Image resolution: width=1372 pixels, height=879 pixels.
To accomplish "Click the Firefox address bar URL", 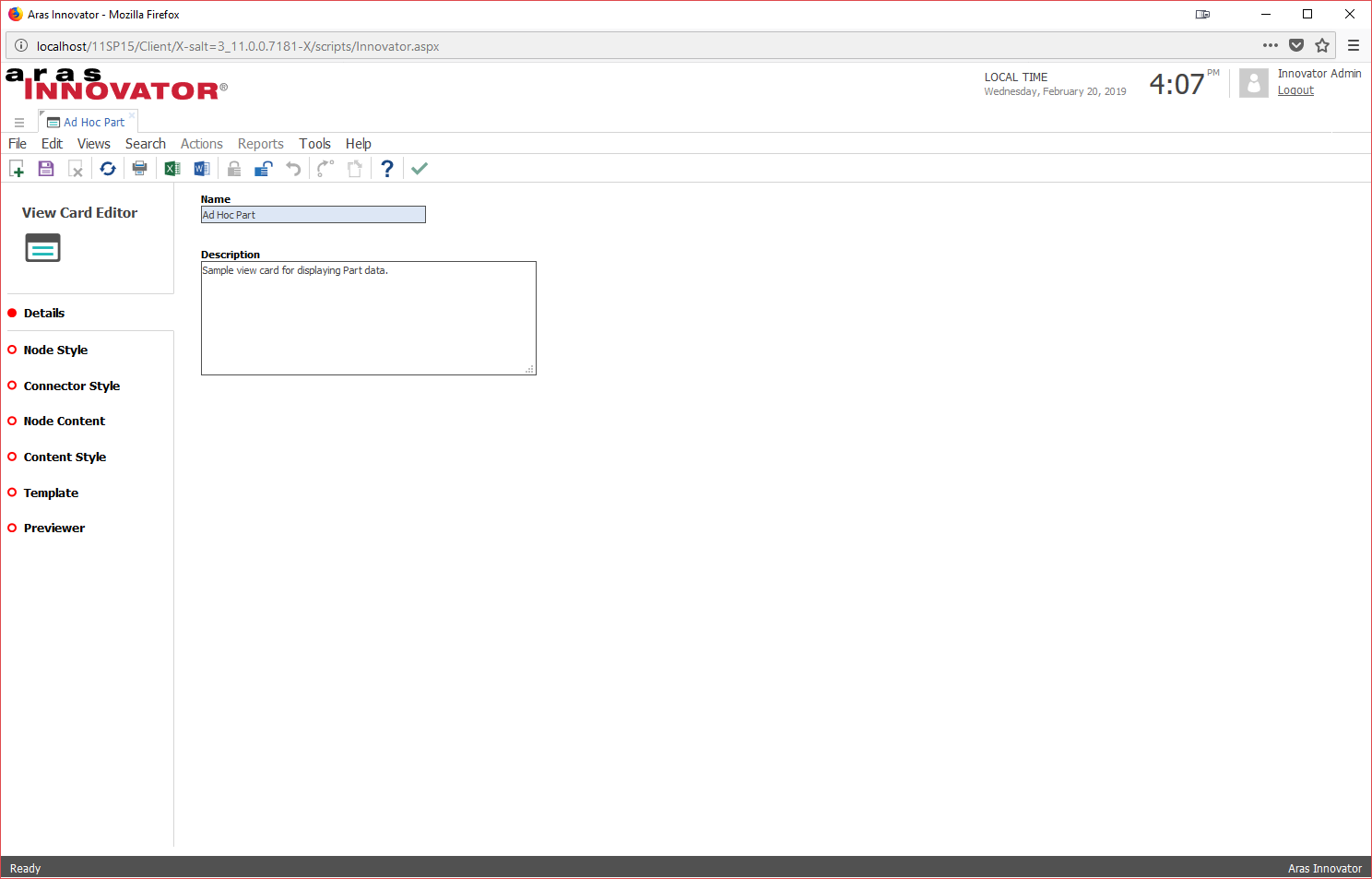I will [x=238, y=46].
